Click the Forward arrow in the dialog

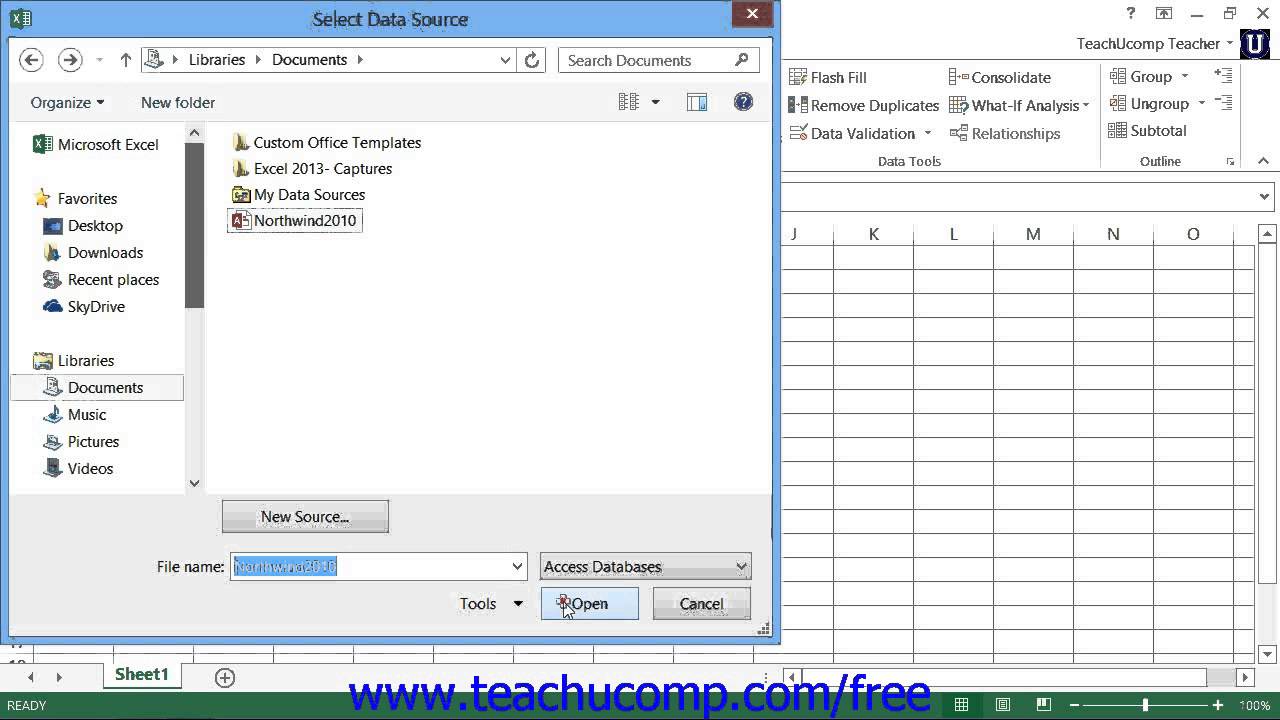tap(69, 60)
